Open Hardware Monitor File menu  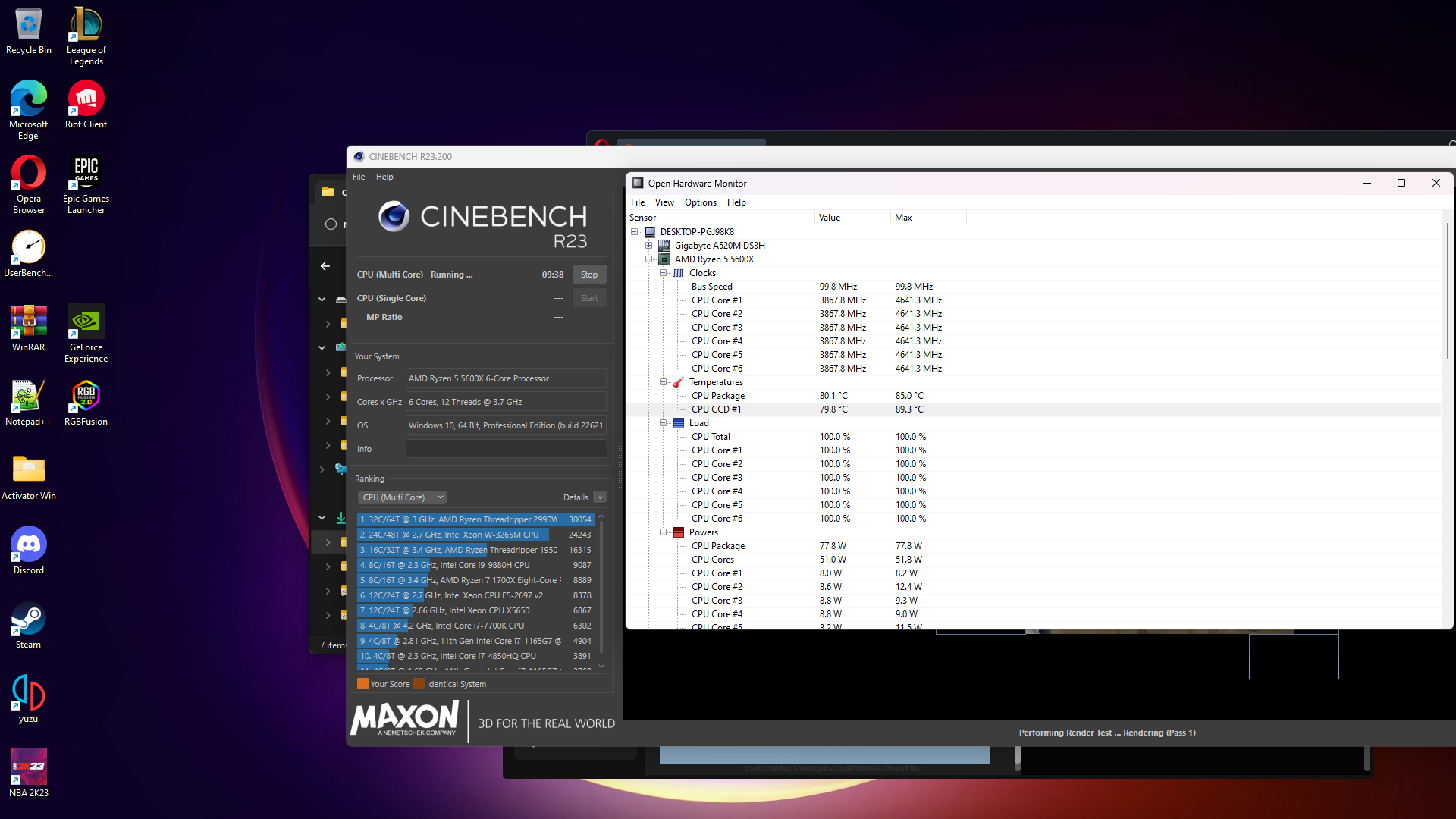[x=638, y=202]
